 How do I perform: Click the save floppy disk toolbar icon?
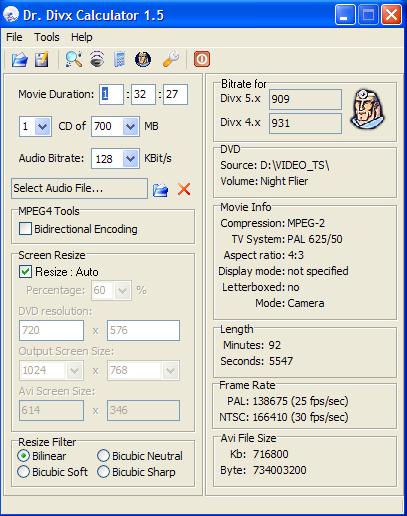coord(42,60)
